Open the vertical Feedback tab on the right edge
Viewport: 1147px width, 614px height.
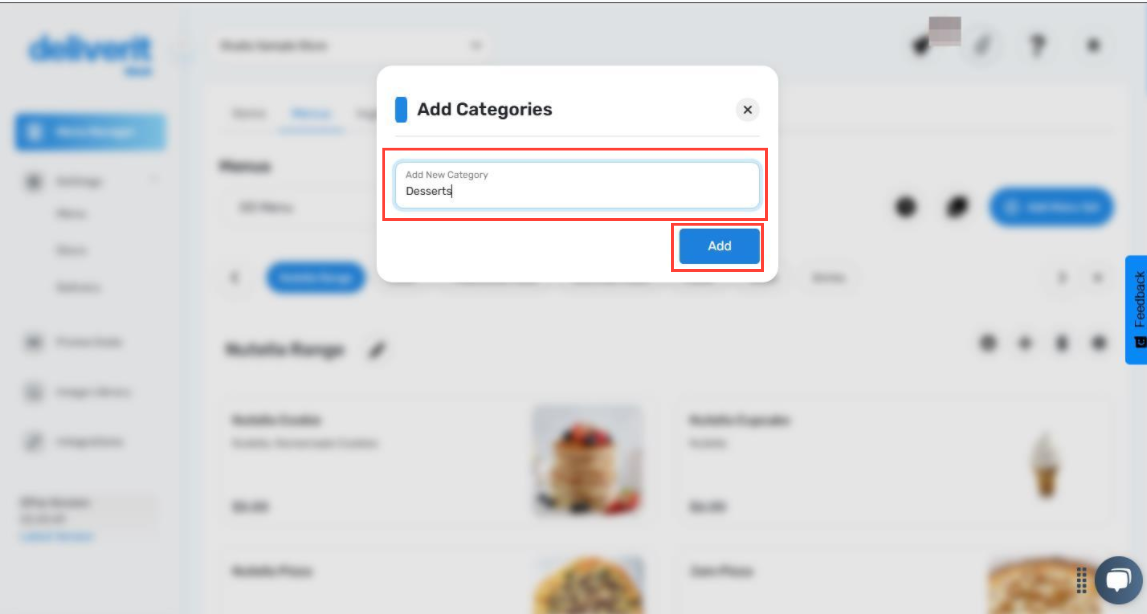tap(1138, 305)
